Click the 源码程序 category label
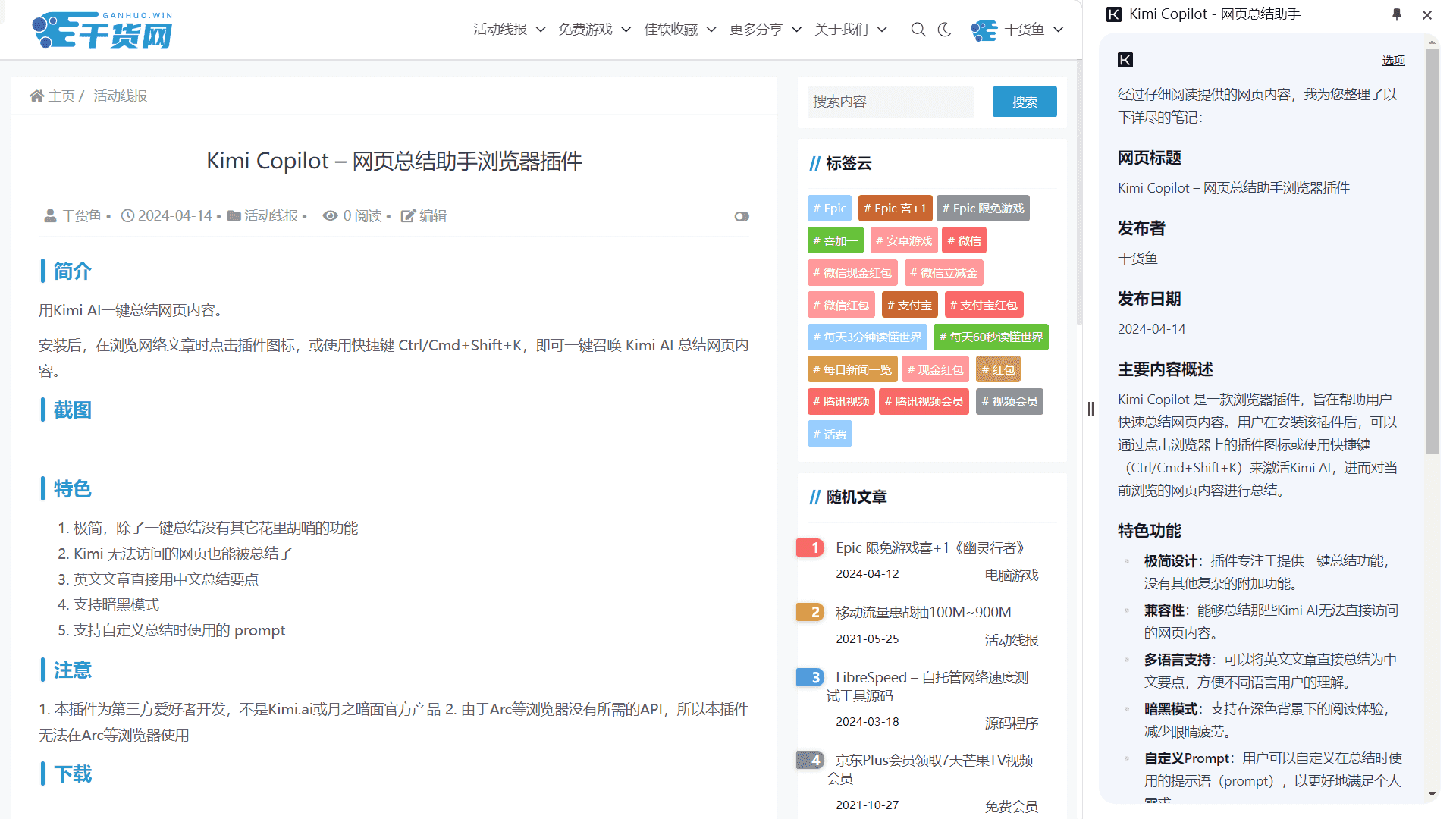Viewport: 1456px width, 819px height. 1012,723
